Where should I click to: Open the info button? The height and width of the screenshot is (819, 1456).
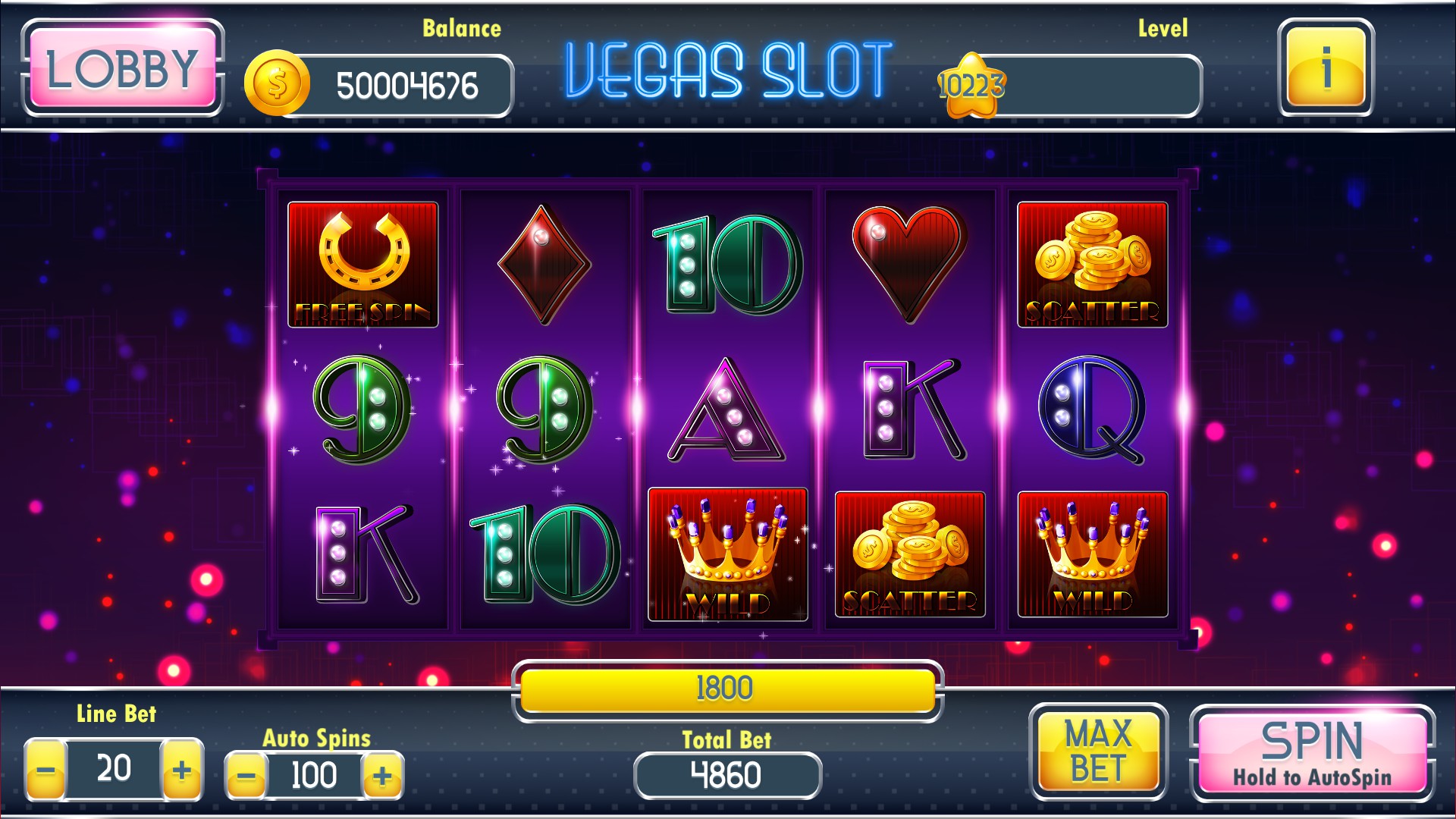[1326, 67]
